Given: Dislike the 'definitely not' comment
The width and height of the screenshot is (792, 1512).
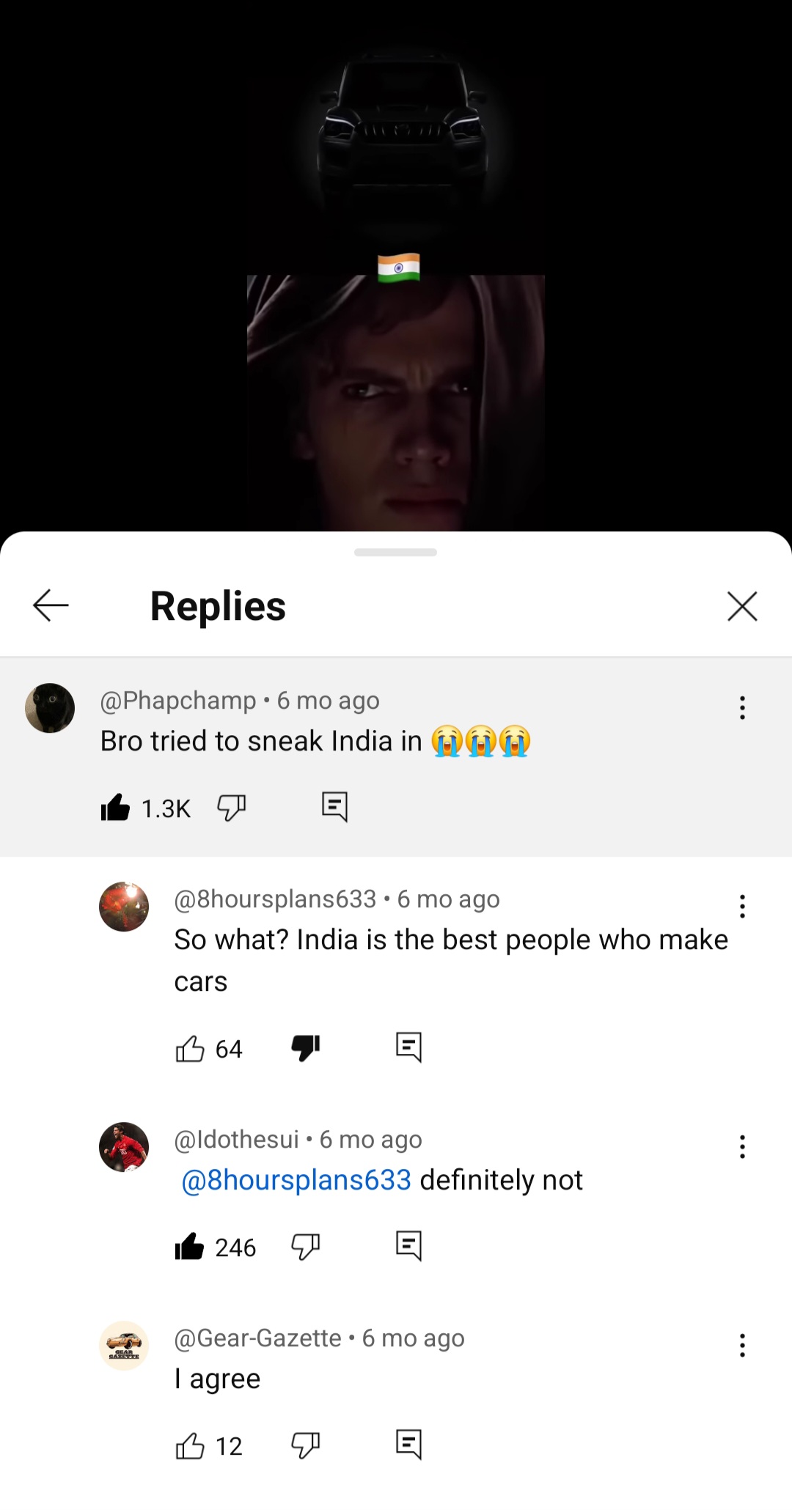Looking at the screenshot, I should (x=306, y=1247).
